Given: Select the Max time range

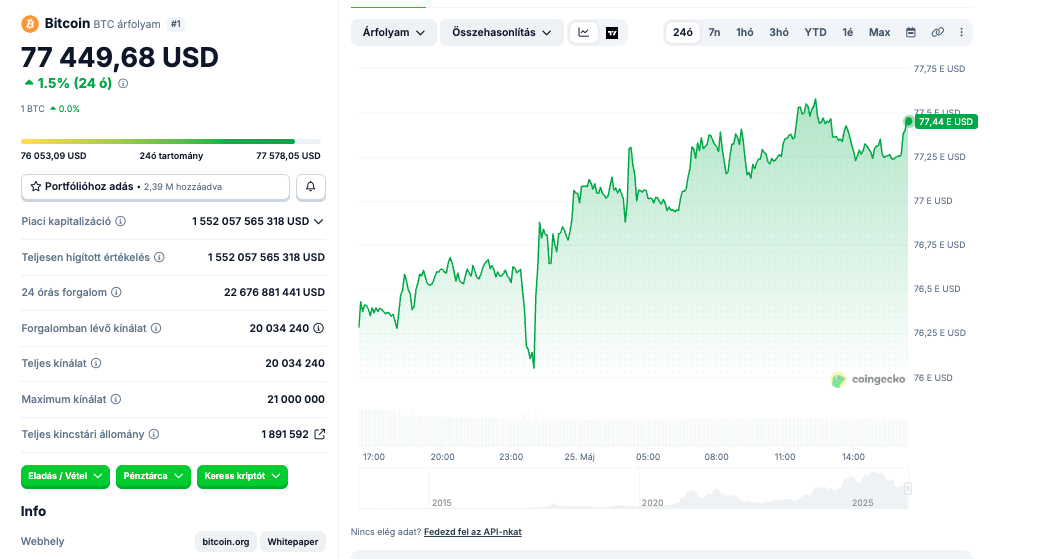Looking at the screenshot, I should pyautogui.click(x=879, y=32).
